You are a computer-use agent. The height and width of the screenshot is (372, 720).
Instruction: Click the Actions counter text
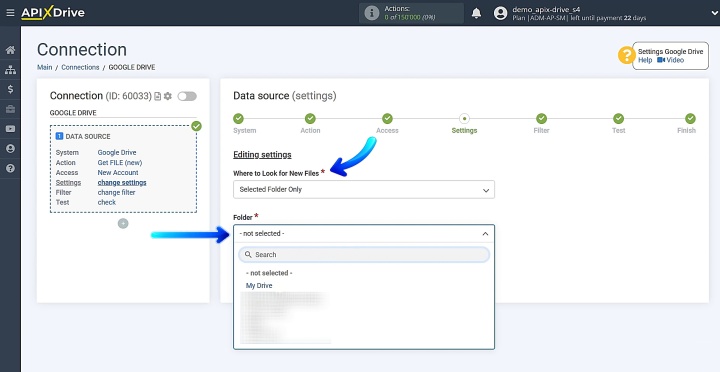410,13
